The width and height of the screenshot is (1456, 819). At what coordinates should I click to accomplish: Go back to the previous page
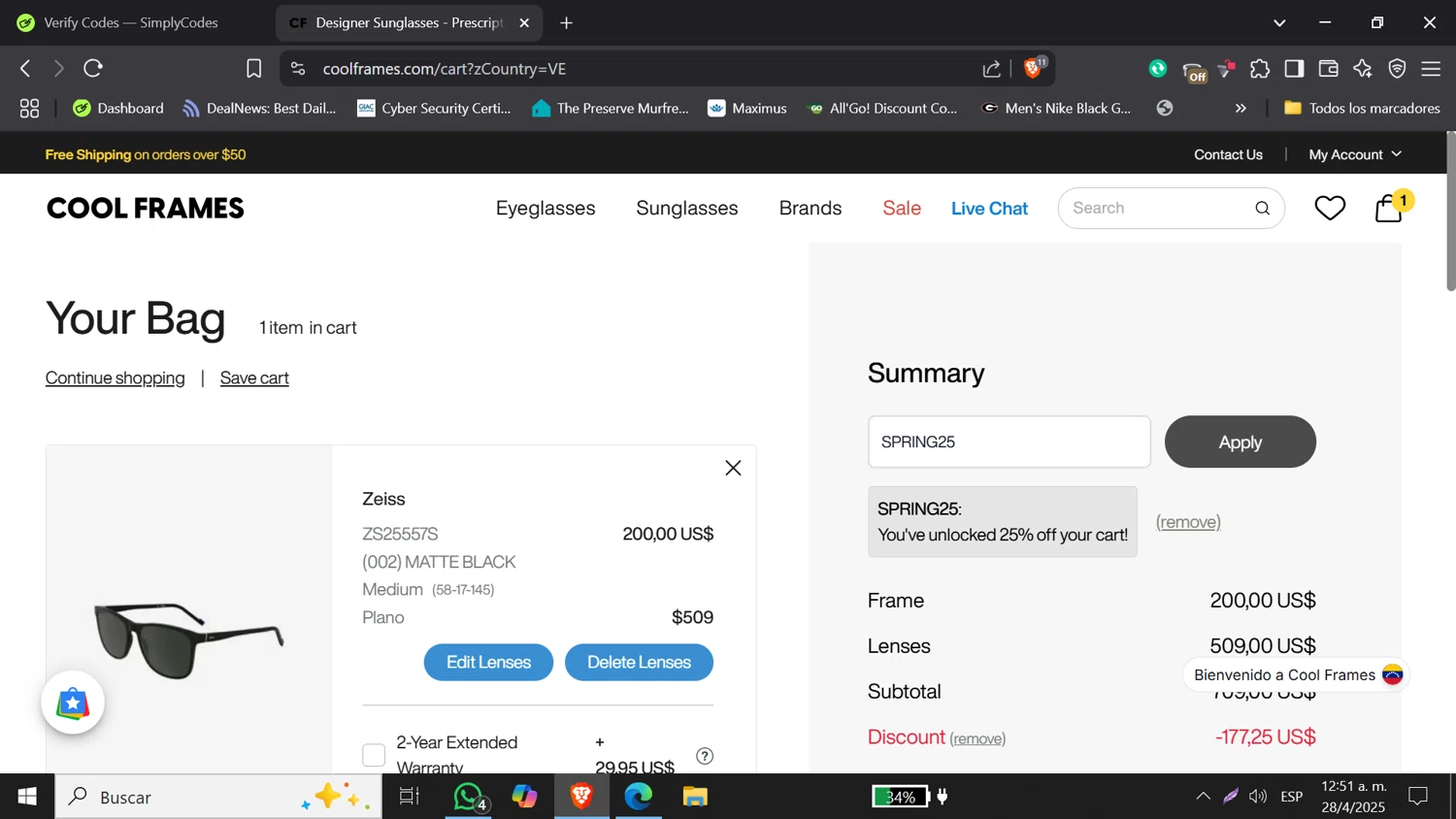pyautogui.click(x=26, y=69)
